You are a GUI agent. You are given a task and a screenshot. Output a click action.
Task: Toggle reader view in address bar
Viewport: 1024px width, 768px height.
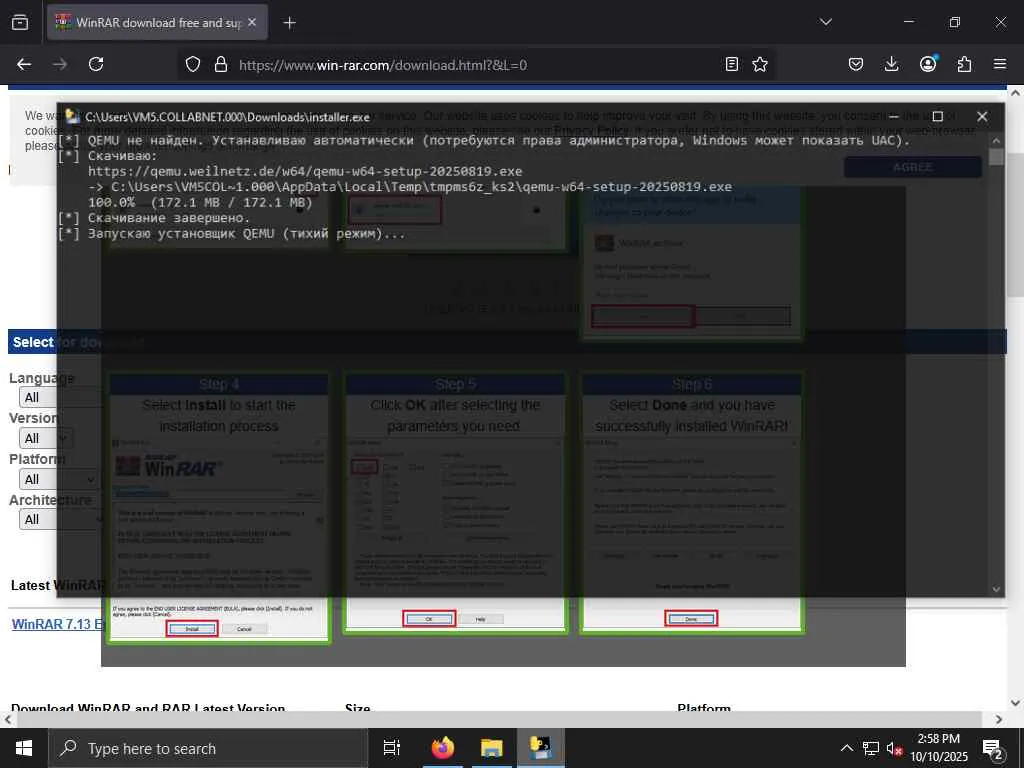pos(732,64)
